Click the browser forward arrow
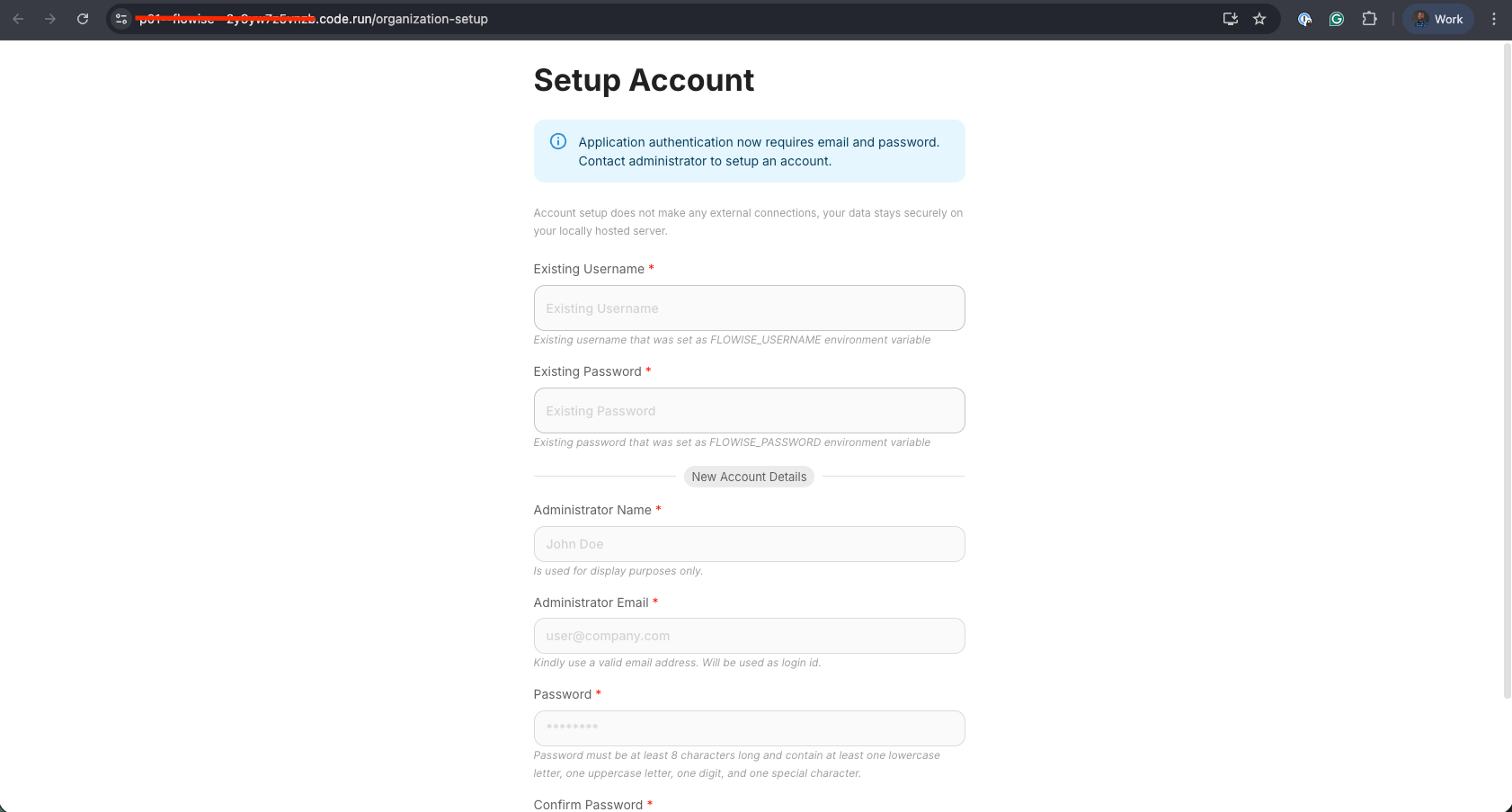Viewport: 1512px width, 812px height. click(x=50, y=19)
